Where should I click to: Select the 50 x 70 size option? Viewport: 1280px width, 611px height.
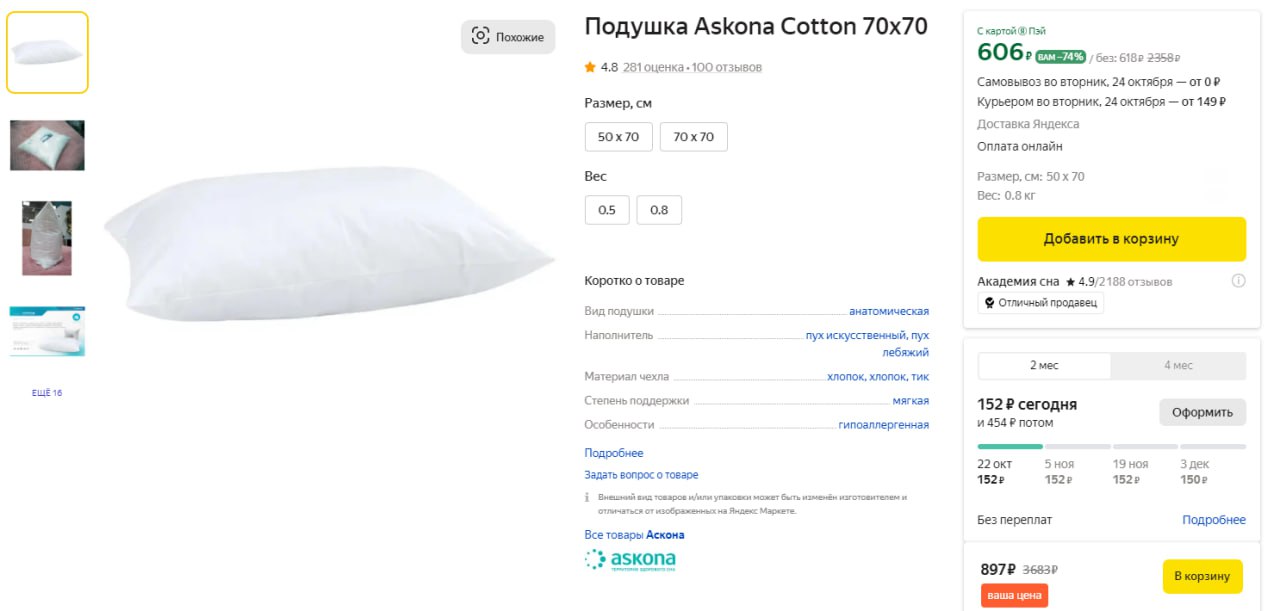618,137
